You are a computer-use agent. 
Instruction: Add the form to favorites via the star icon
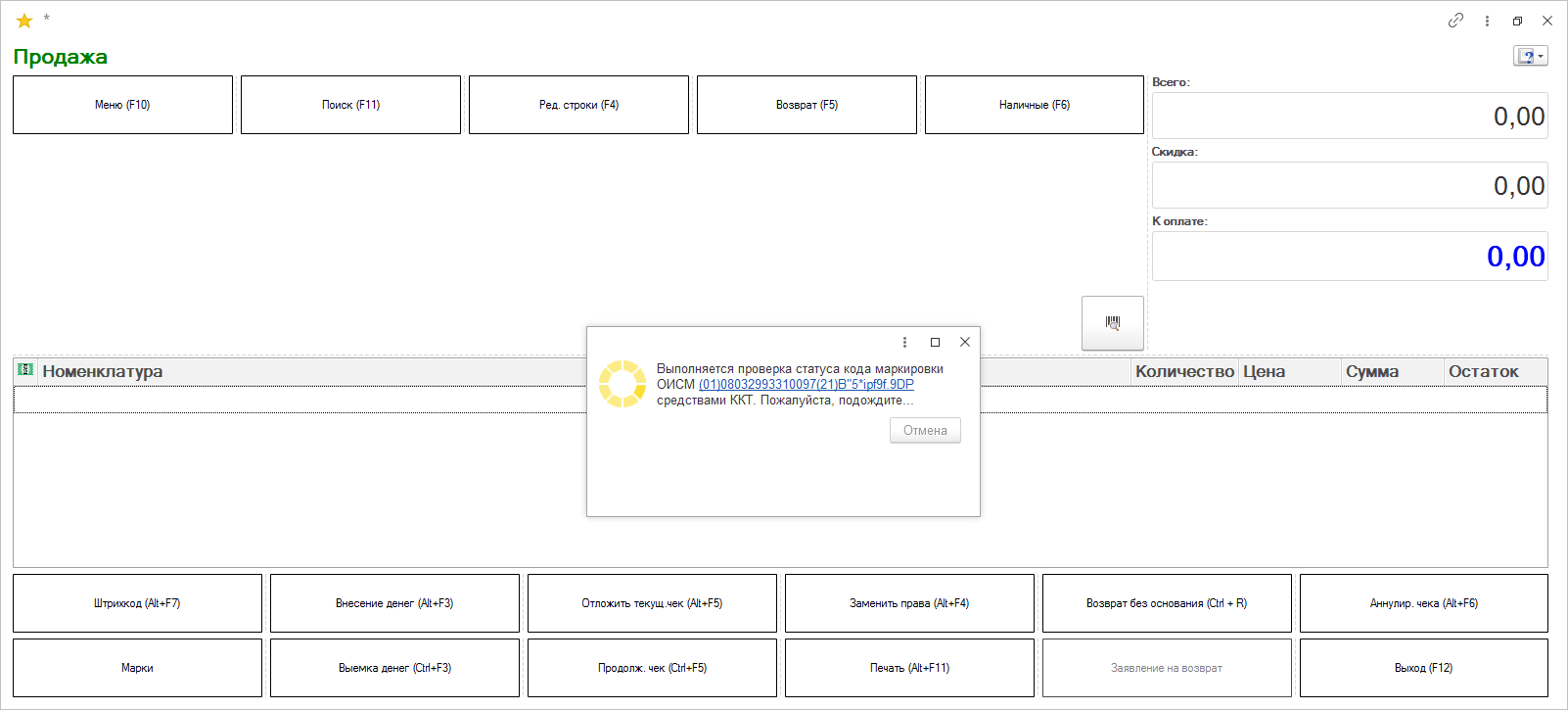pos(24,21)
